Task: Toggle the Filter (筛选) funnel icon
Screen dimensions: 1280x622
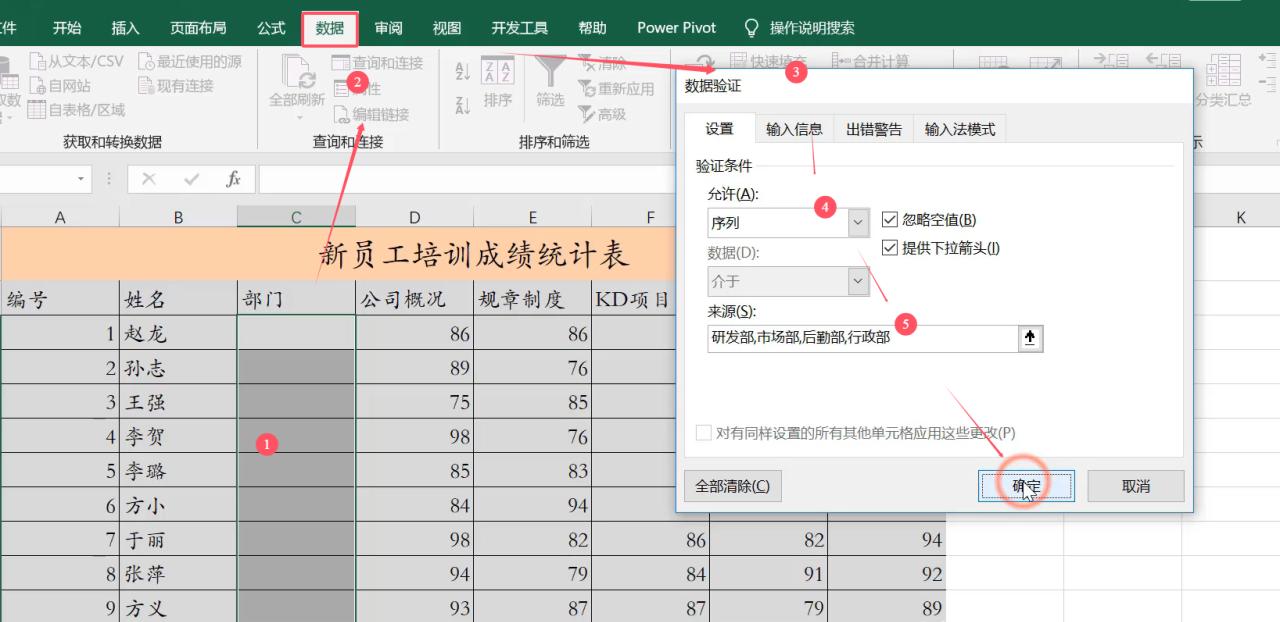Action: click(x=549, y=70)
